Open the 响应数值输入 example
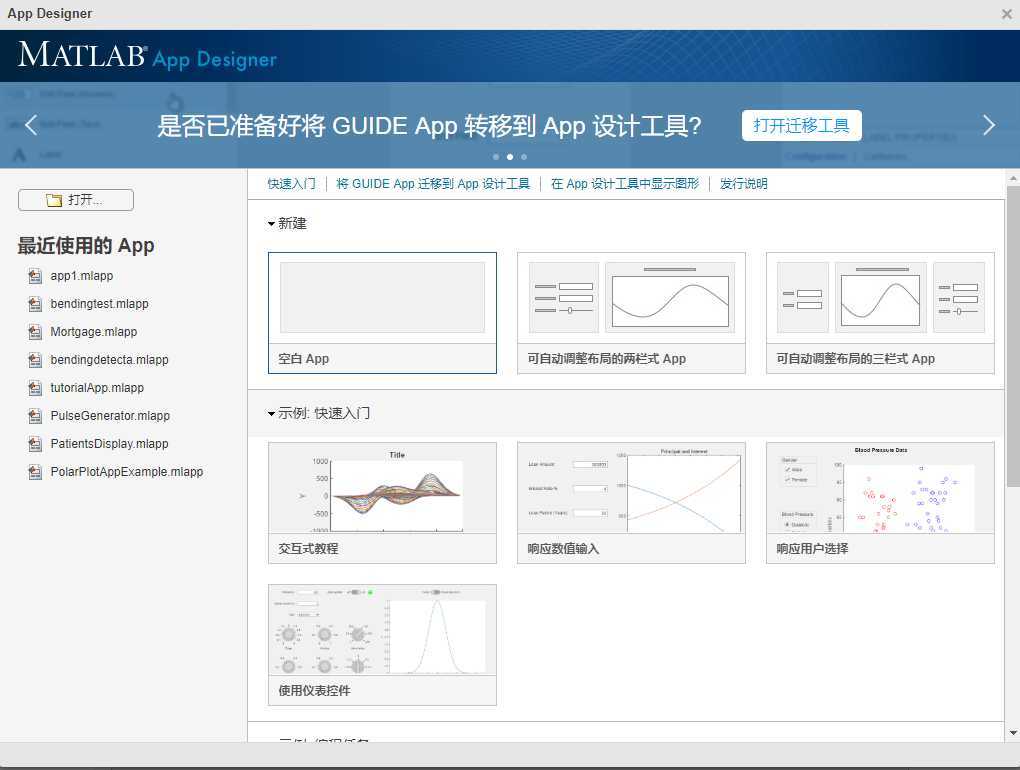 631,503
